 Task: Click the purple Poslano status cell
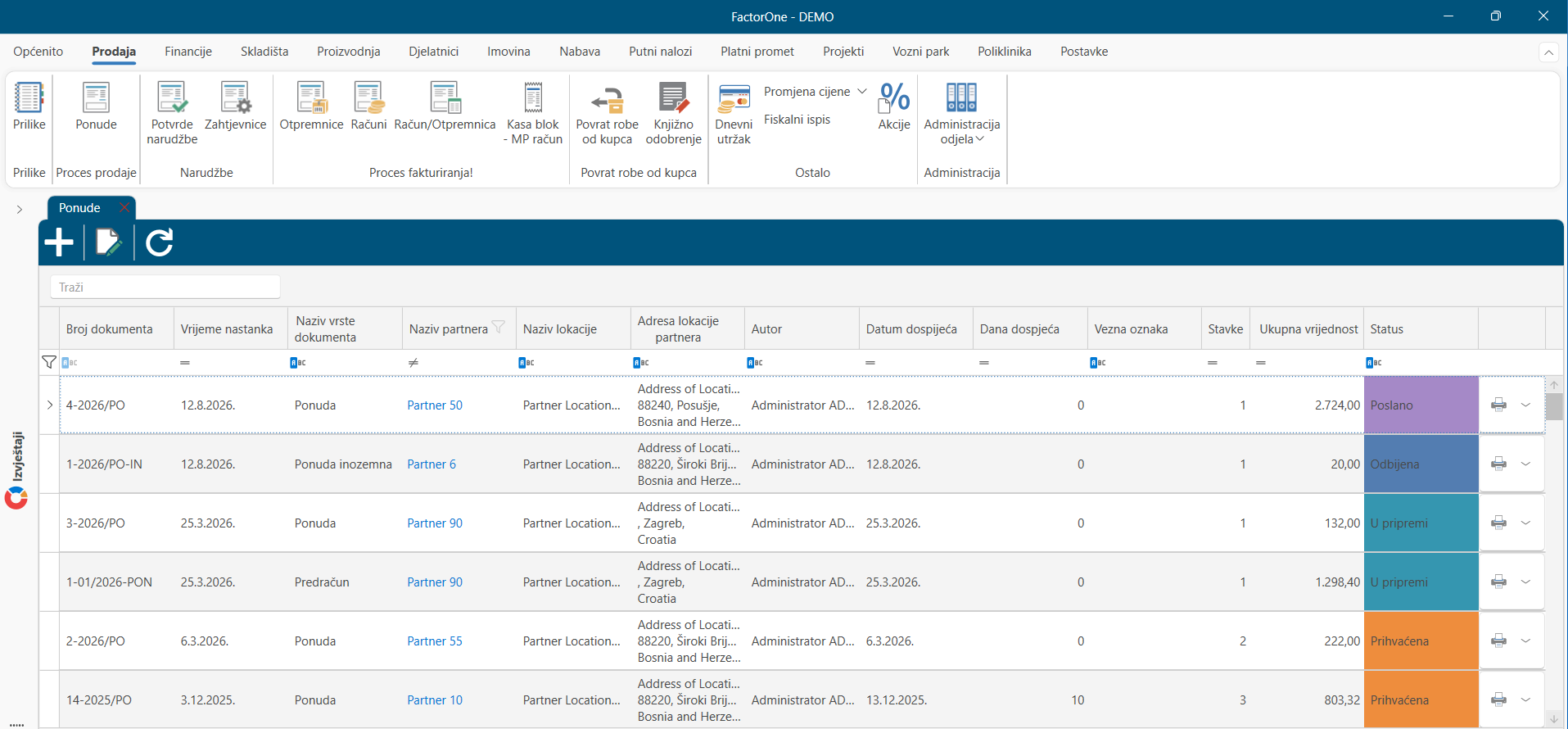tap(1421, 405)
